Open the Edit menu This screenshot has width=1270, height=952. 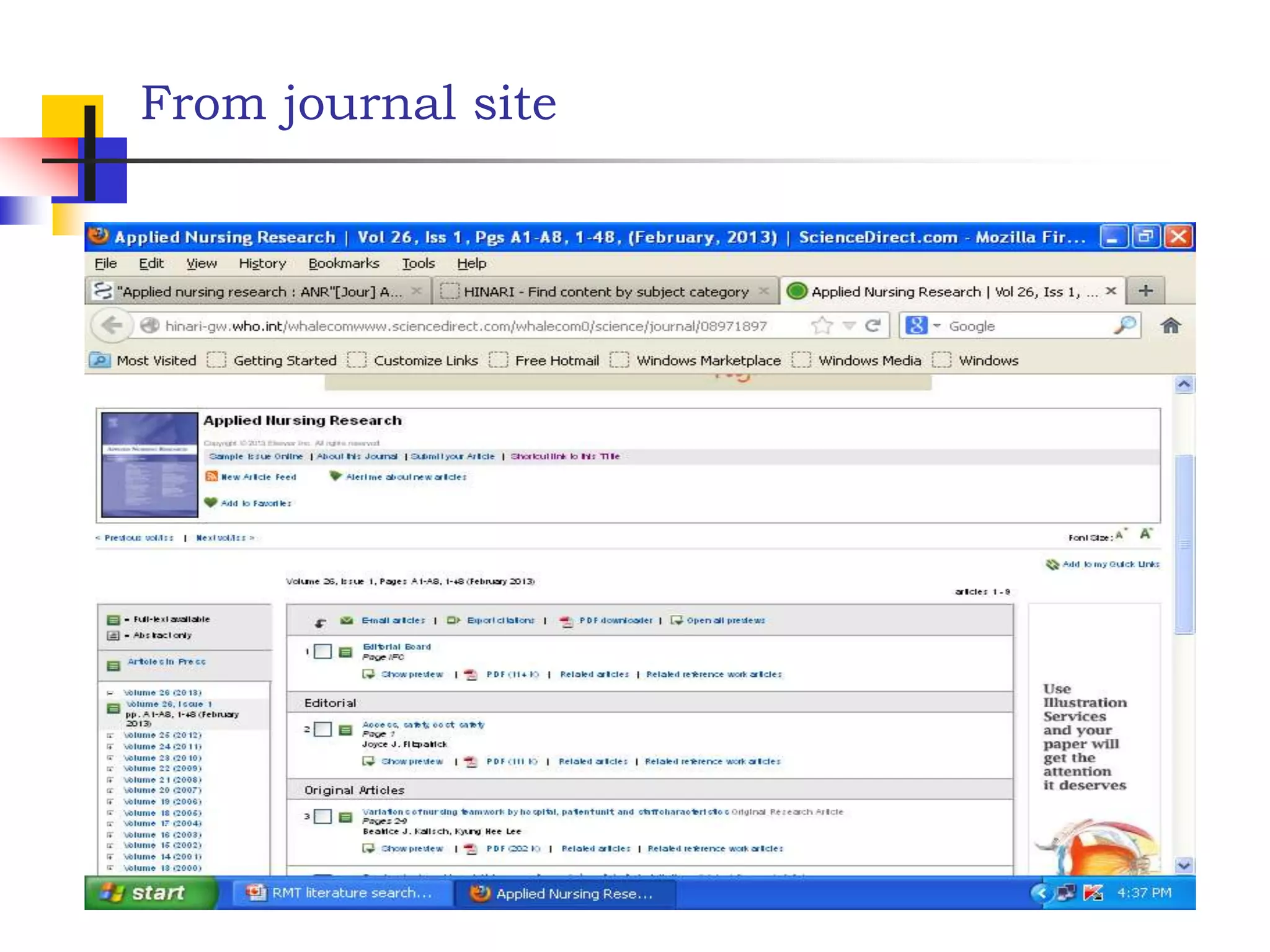tap(151, 263)
